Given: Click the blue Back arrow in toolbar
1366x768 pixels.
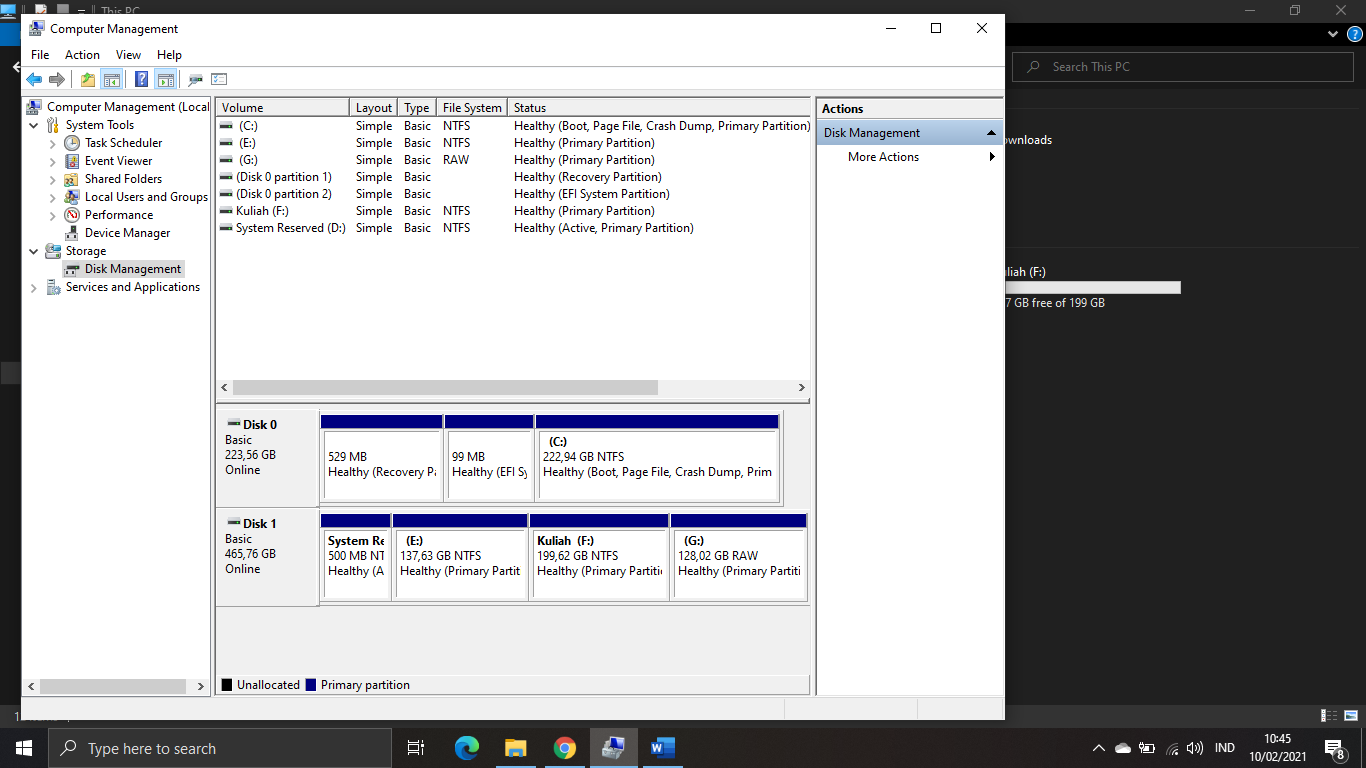Looking at the screenshot, I should (34, 80).
